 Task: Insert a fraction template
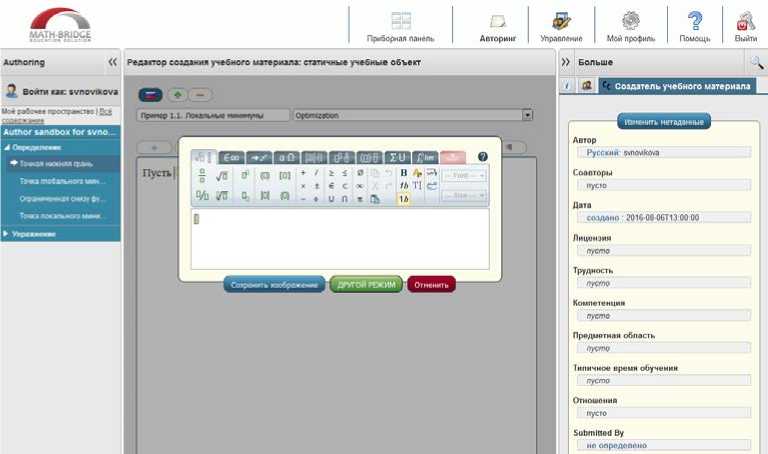click(x=202, y=175)
